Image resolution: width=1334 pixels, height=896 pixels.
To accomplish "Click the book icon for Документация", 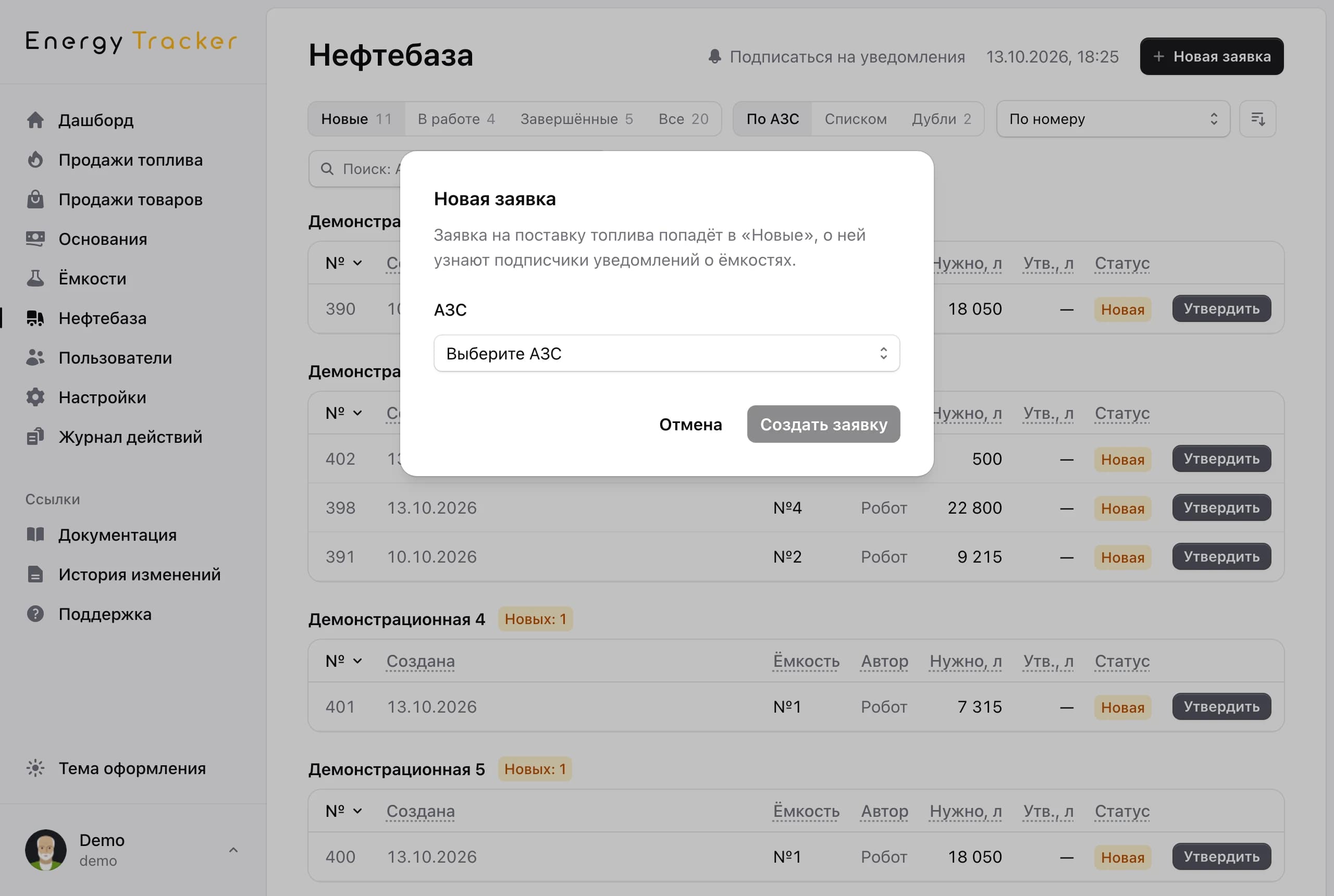I will 35,535.
